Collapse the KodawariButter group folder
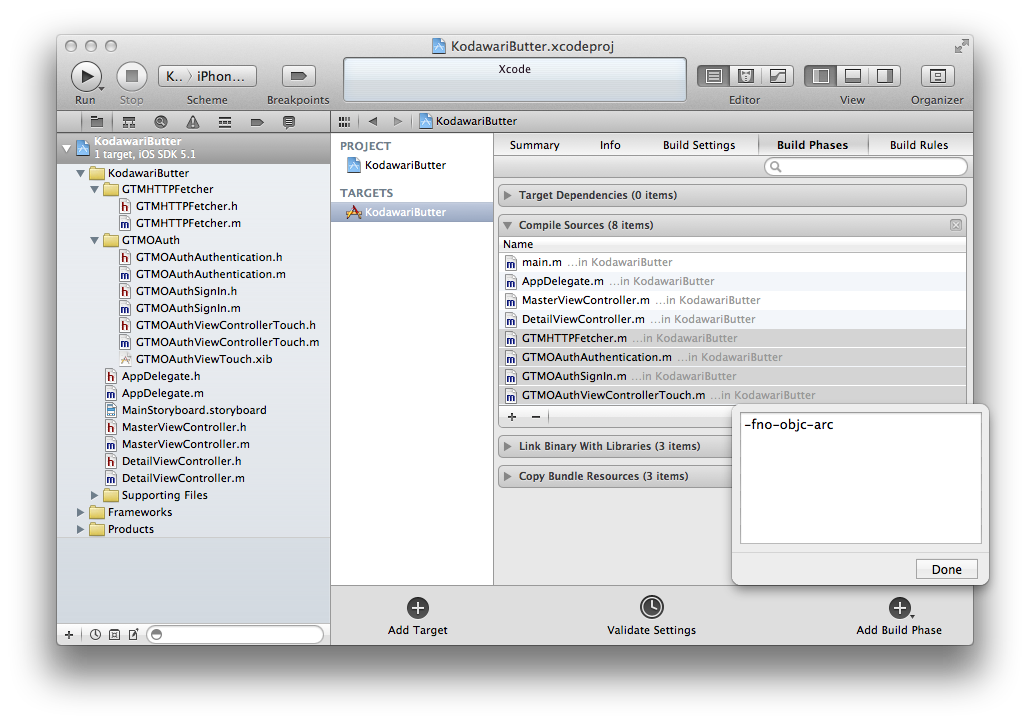 tap(80, 173)
